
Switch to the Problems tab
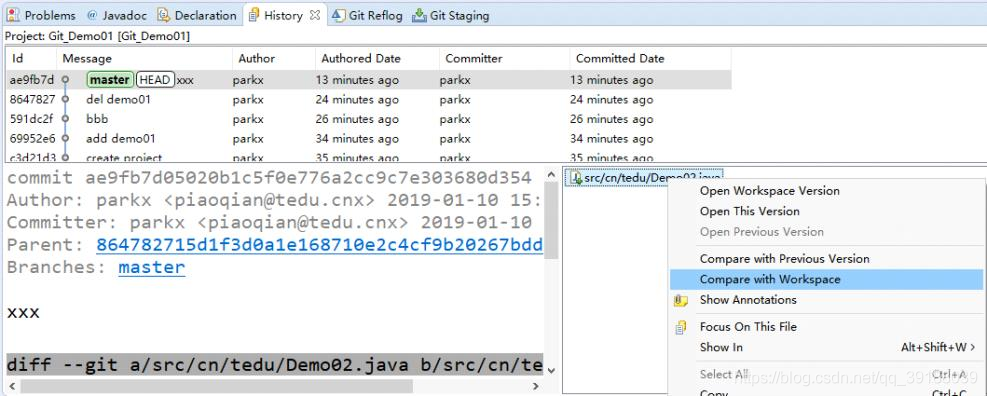42,15
